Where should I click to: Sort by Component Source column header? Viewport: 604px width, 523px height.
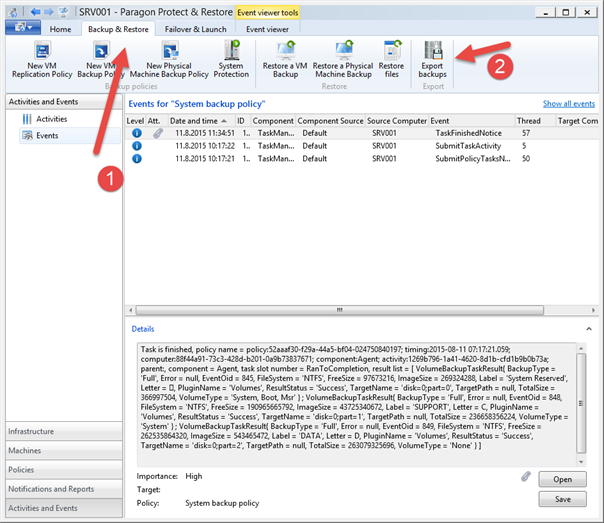tap(330, 121)
